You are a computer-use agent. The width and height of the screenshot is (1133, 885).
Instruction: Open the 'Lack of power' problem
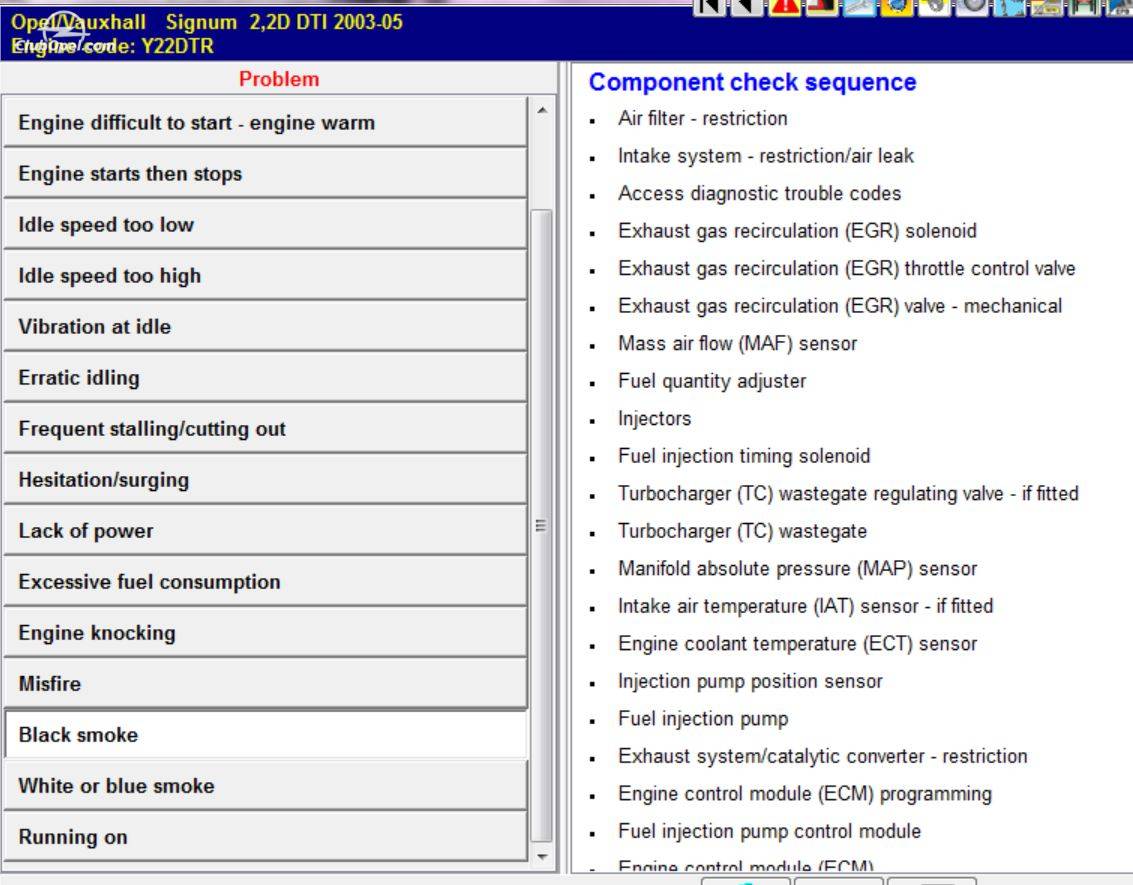265,531
